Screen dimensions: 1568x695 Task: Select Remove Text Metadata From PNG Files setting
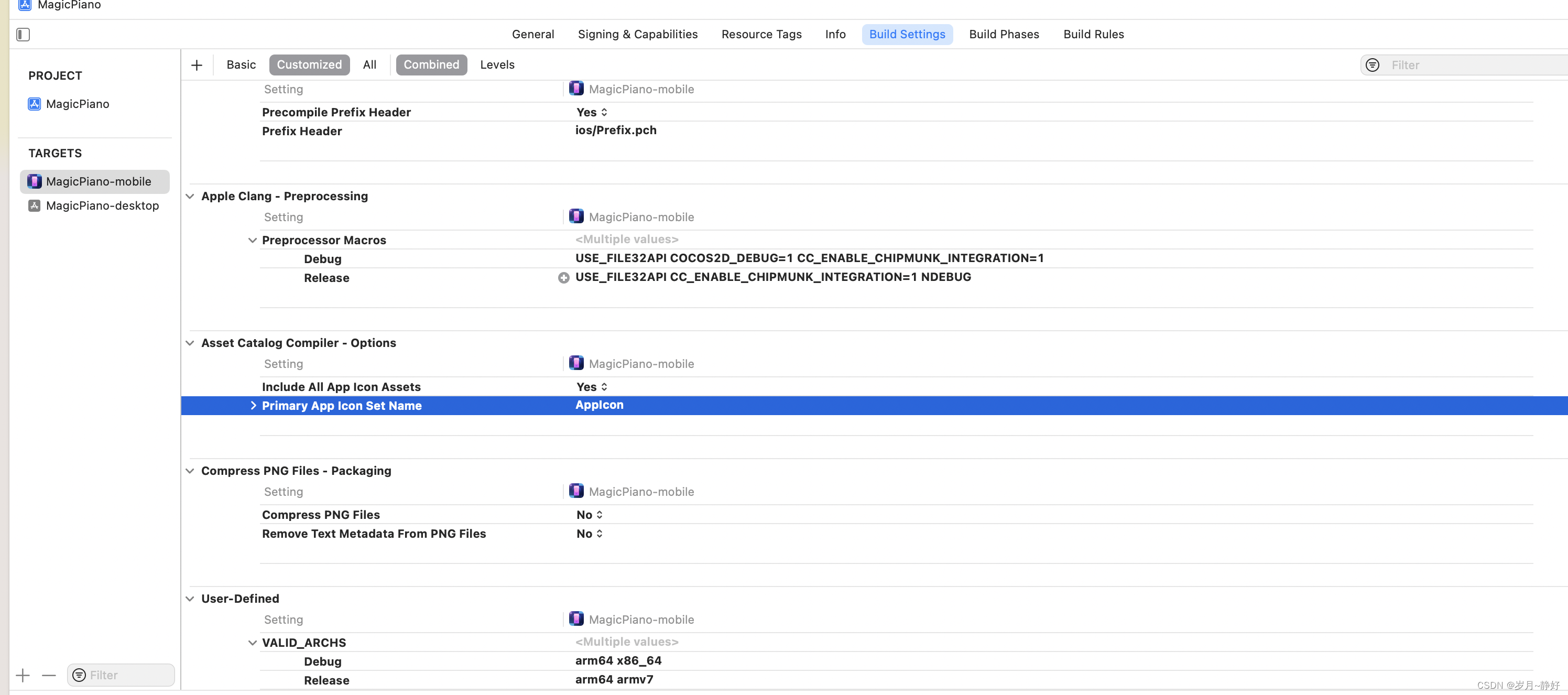coord(374,534)
